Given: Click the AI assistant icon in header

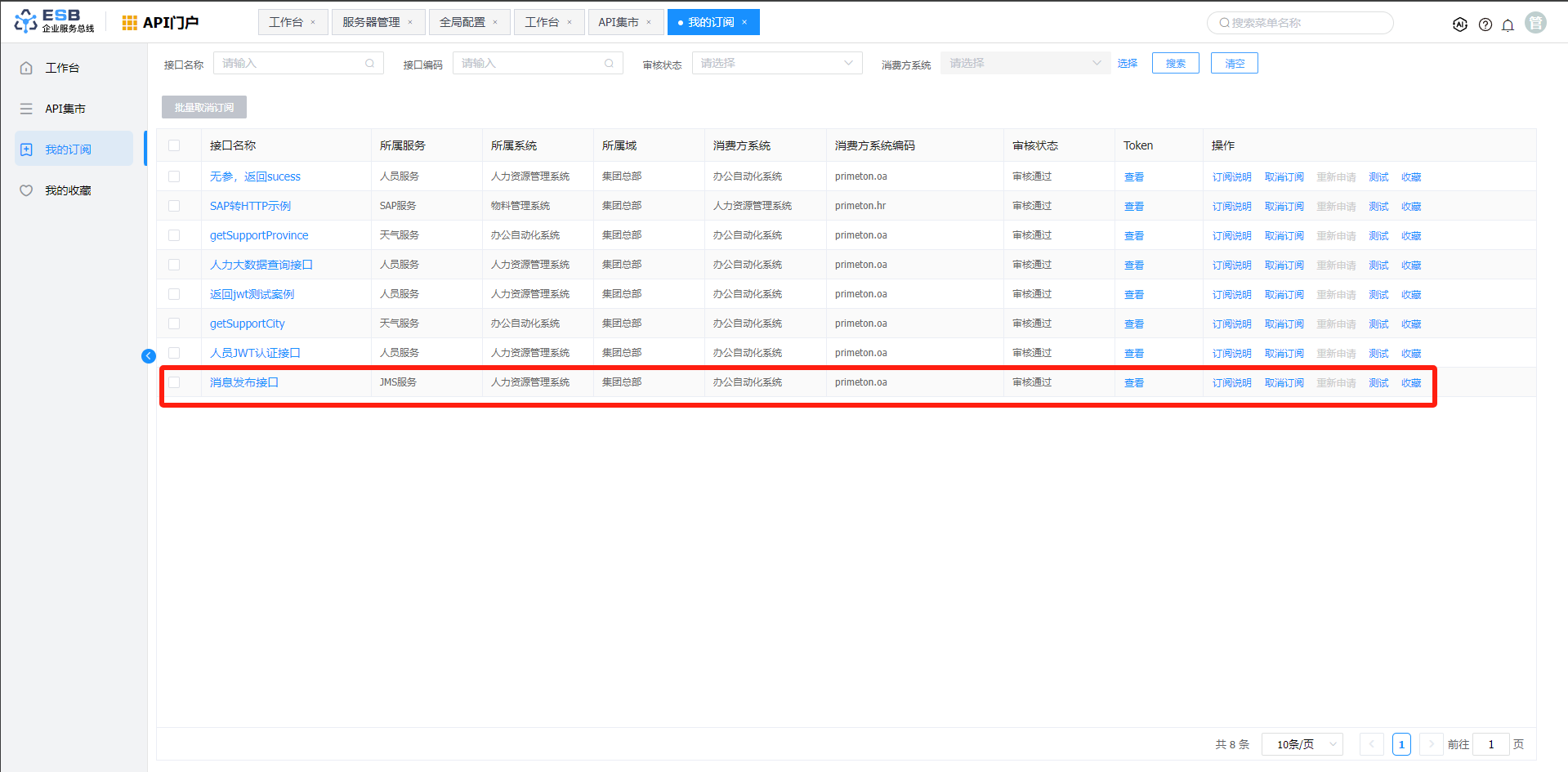Looking at the screenshot, I should tap(1460, 25).
